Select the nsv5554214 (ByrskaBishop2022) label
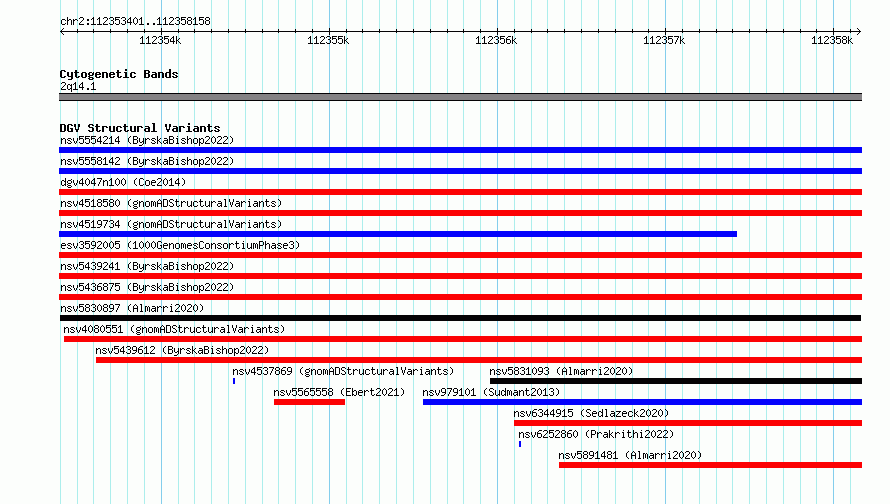 pyautogui.click(x=147, y=140)
